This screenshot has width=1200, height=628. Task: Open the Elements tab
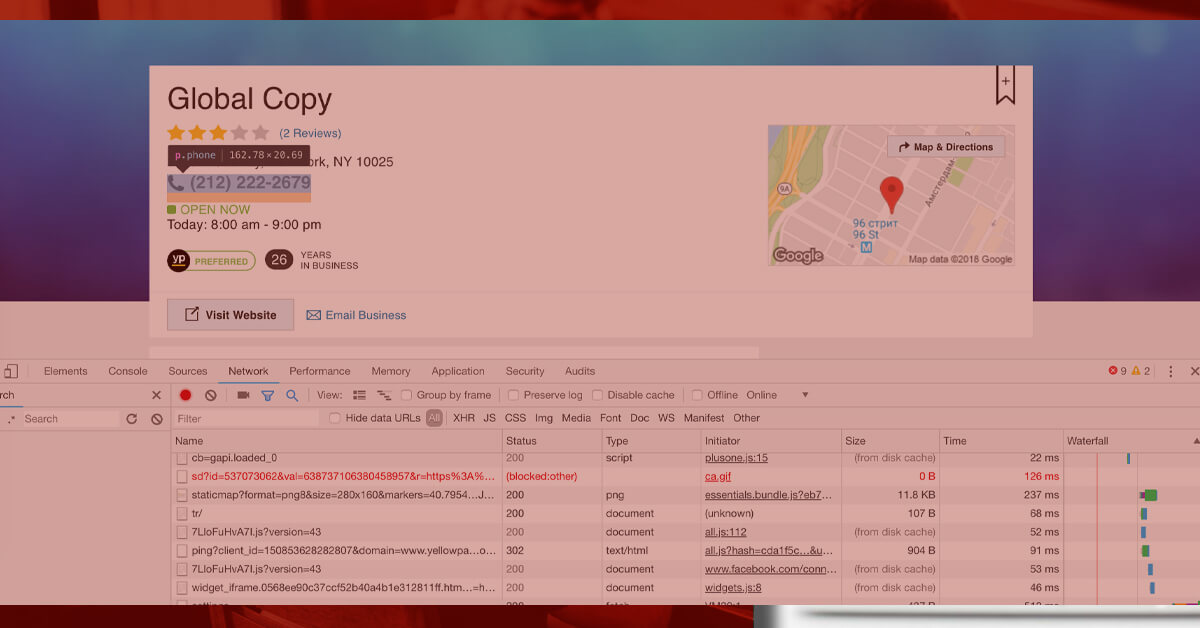(x=65, y=371)
